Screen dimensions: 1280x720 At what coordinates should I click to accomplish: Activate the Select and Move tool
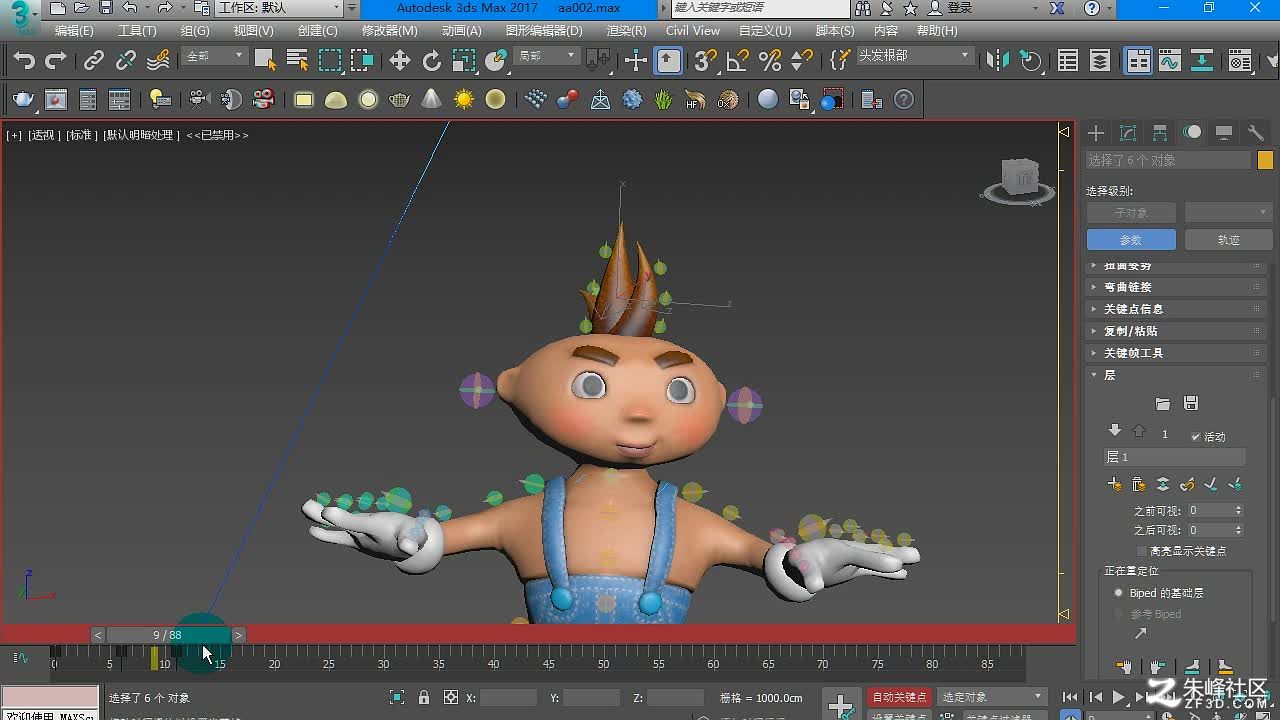coord(400,61)
